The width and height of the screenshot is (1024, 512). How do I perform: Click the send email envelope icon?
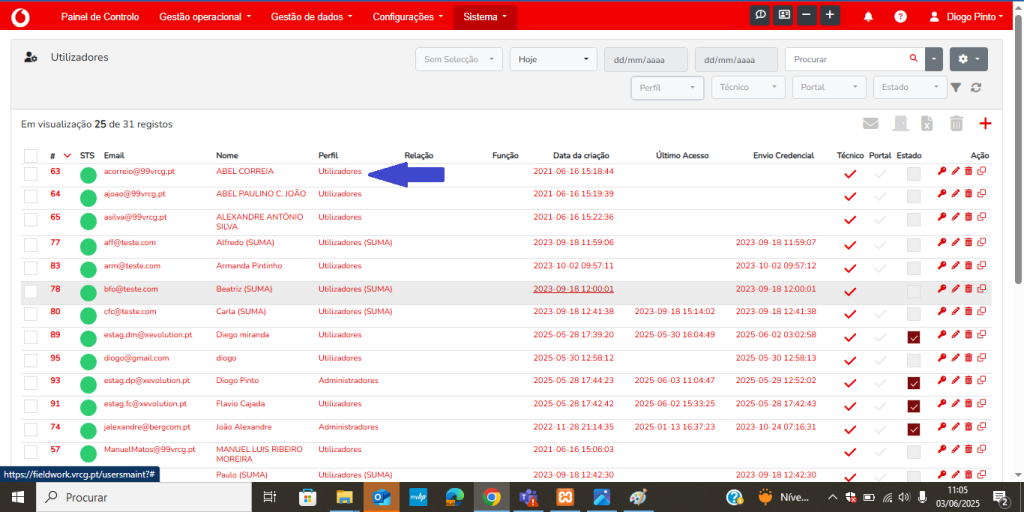871,123
